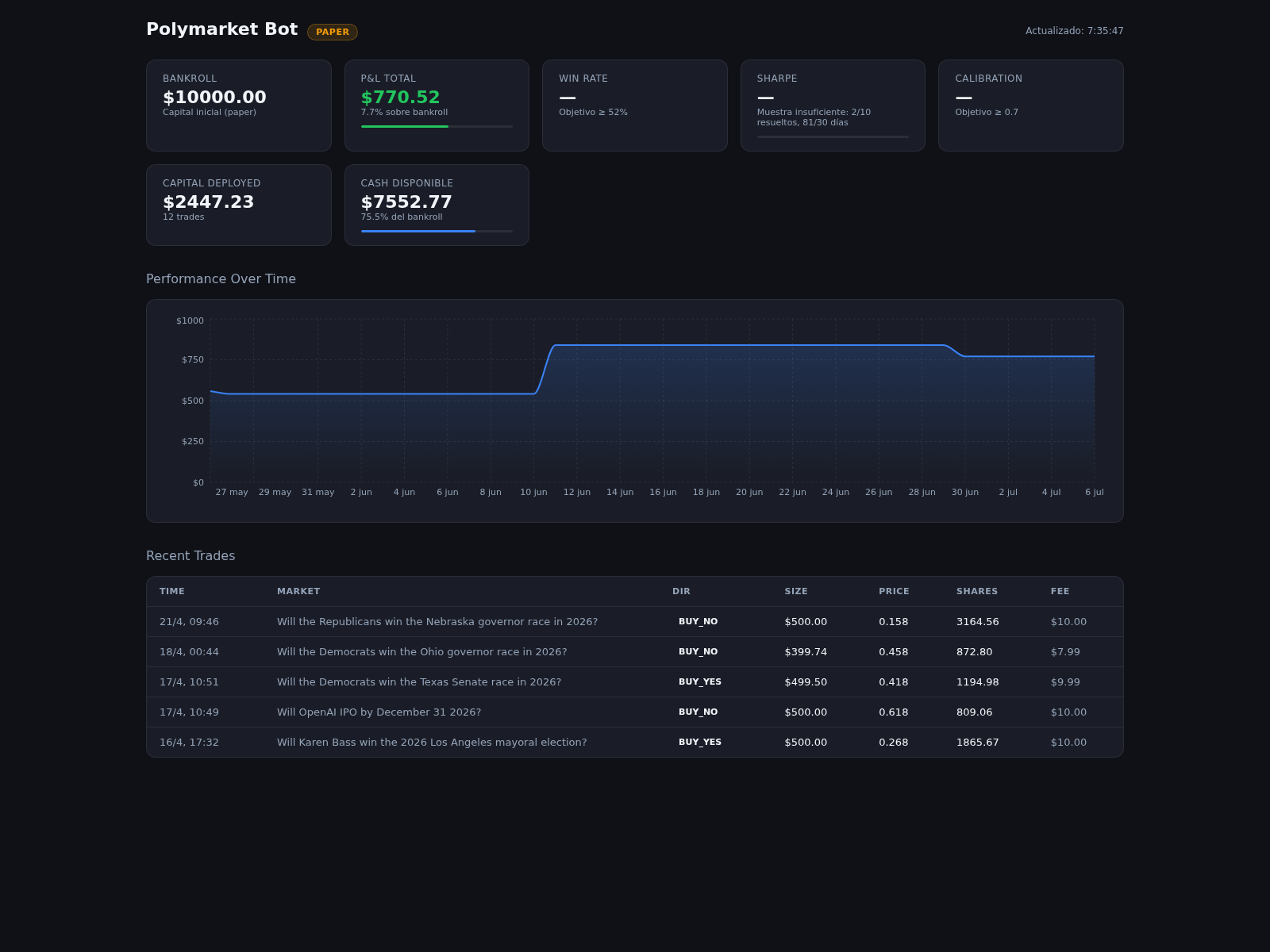The image size is (1270, 952).
Task: Open the P&L Total card
Action: (437, 106)
